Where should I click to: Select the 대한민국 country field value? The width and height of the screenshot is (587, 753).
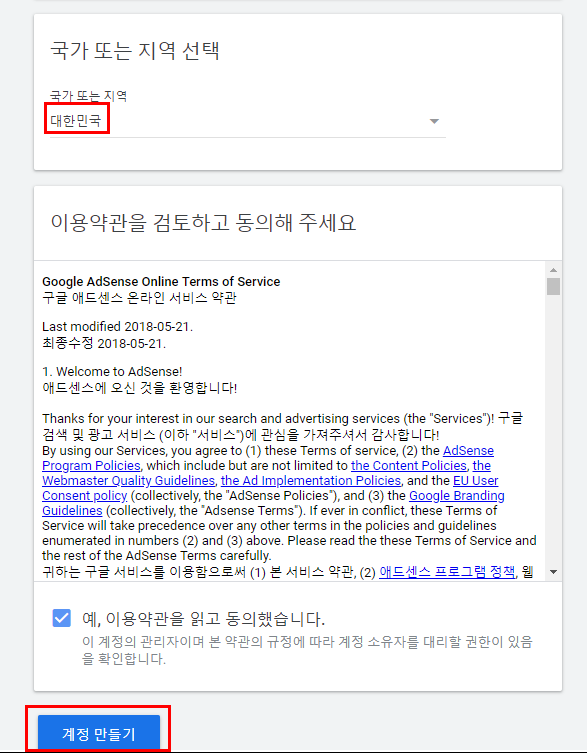[76, 120]
